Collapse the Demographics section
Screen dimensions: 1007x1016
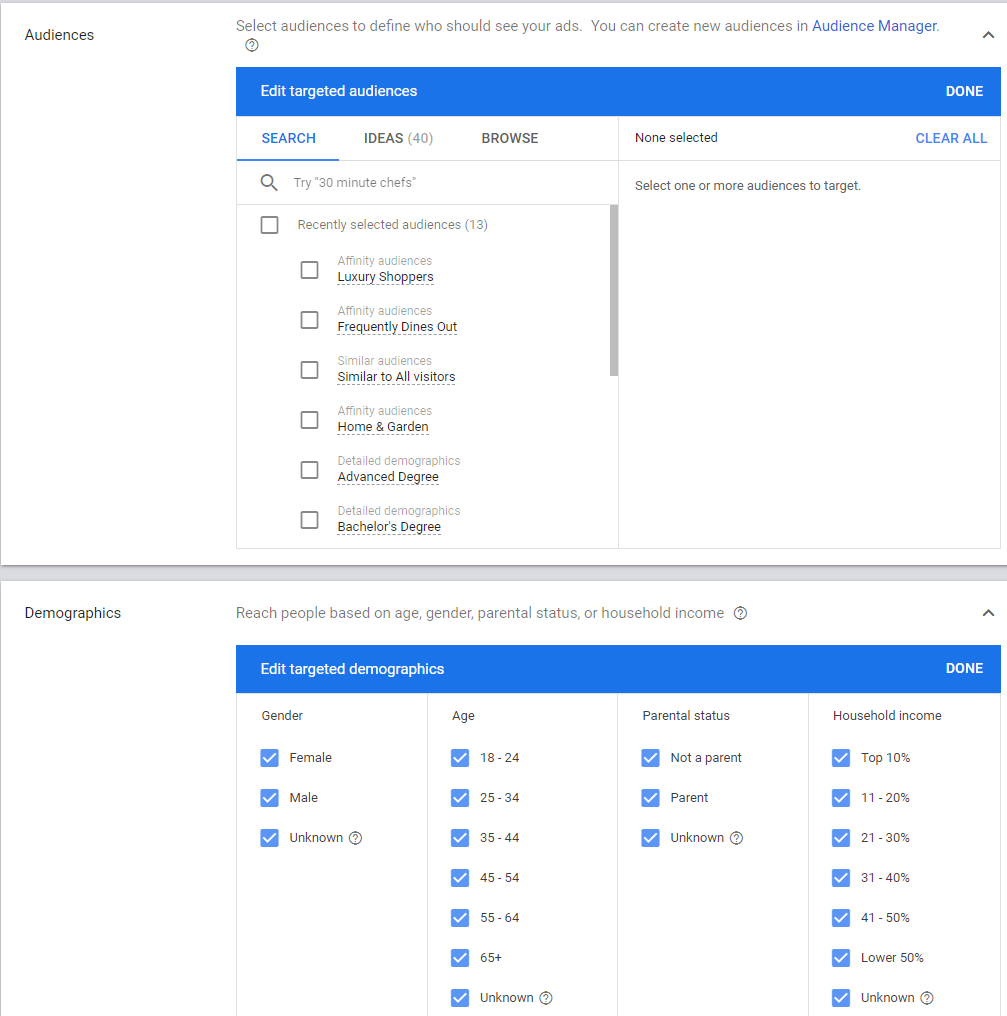point(988,613)
